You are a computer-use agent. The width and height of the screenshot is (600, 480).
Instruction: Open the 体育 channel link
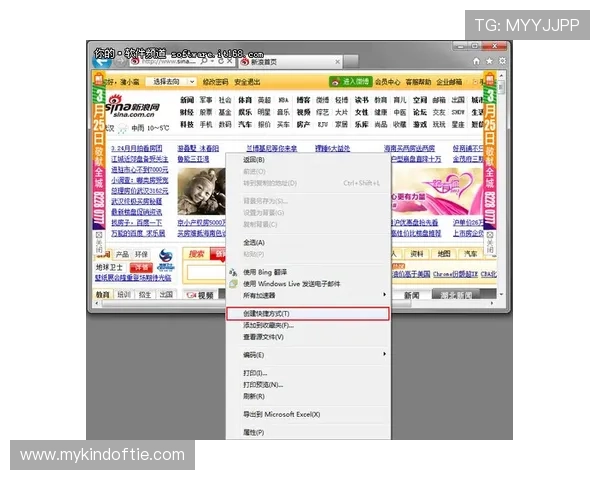coord(245,100)
